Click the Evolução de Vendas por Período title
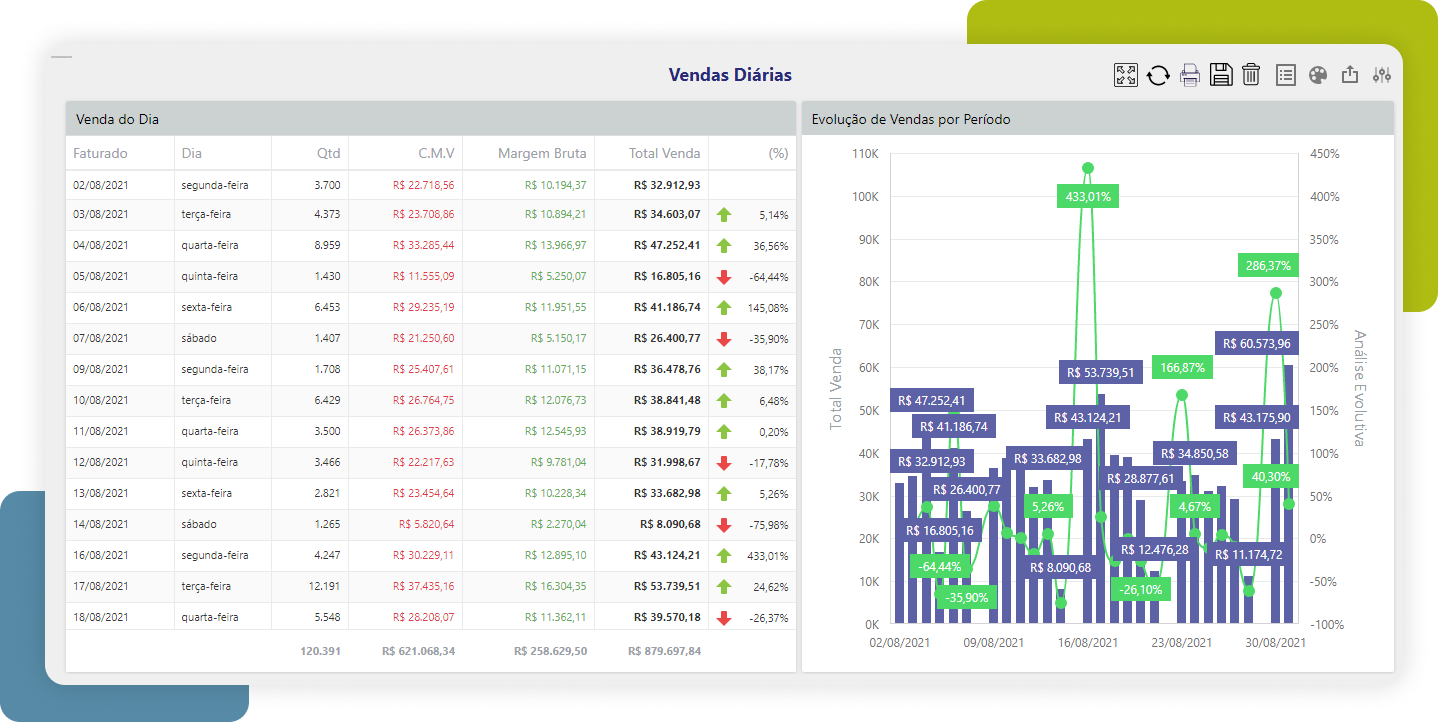The height and width of the screenshot is (722, 1438). click(x=911, y=120)
